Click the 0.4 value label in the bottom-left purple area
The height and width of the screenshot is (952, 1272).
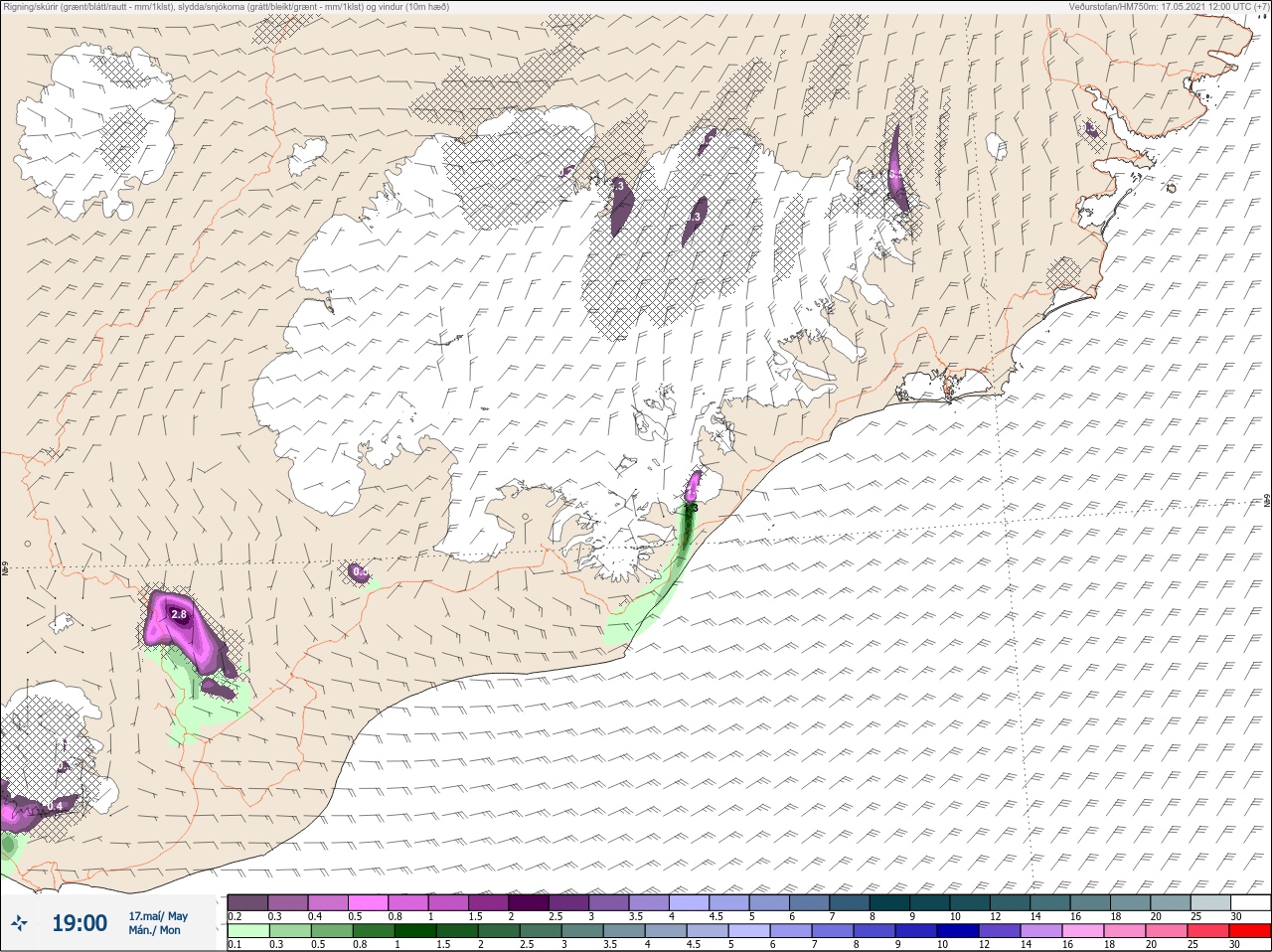pyautogui.click(x=56, y=805)
